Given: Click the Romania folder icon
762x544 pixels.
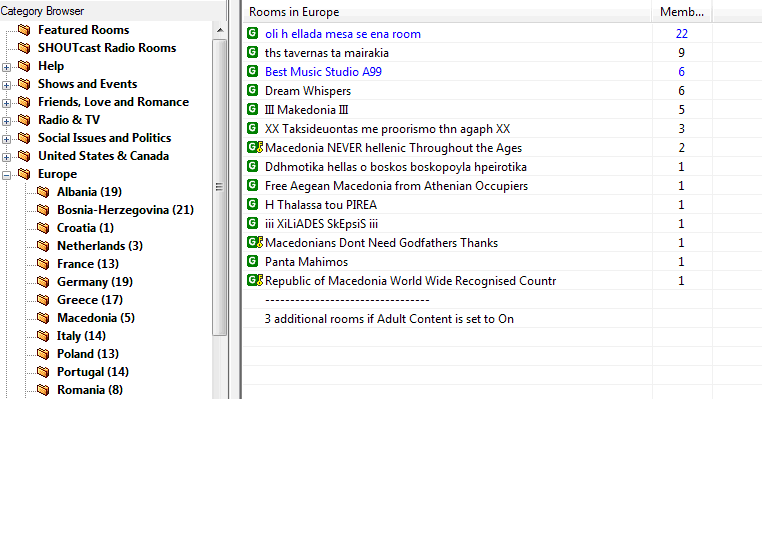Looking at the screenshot, I should 43,390.
